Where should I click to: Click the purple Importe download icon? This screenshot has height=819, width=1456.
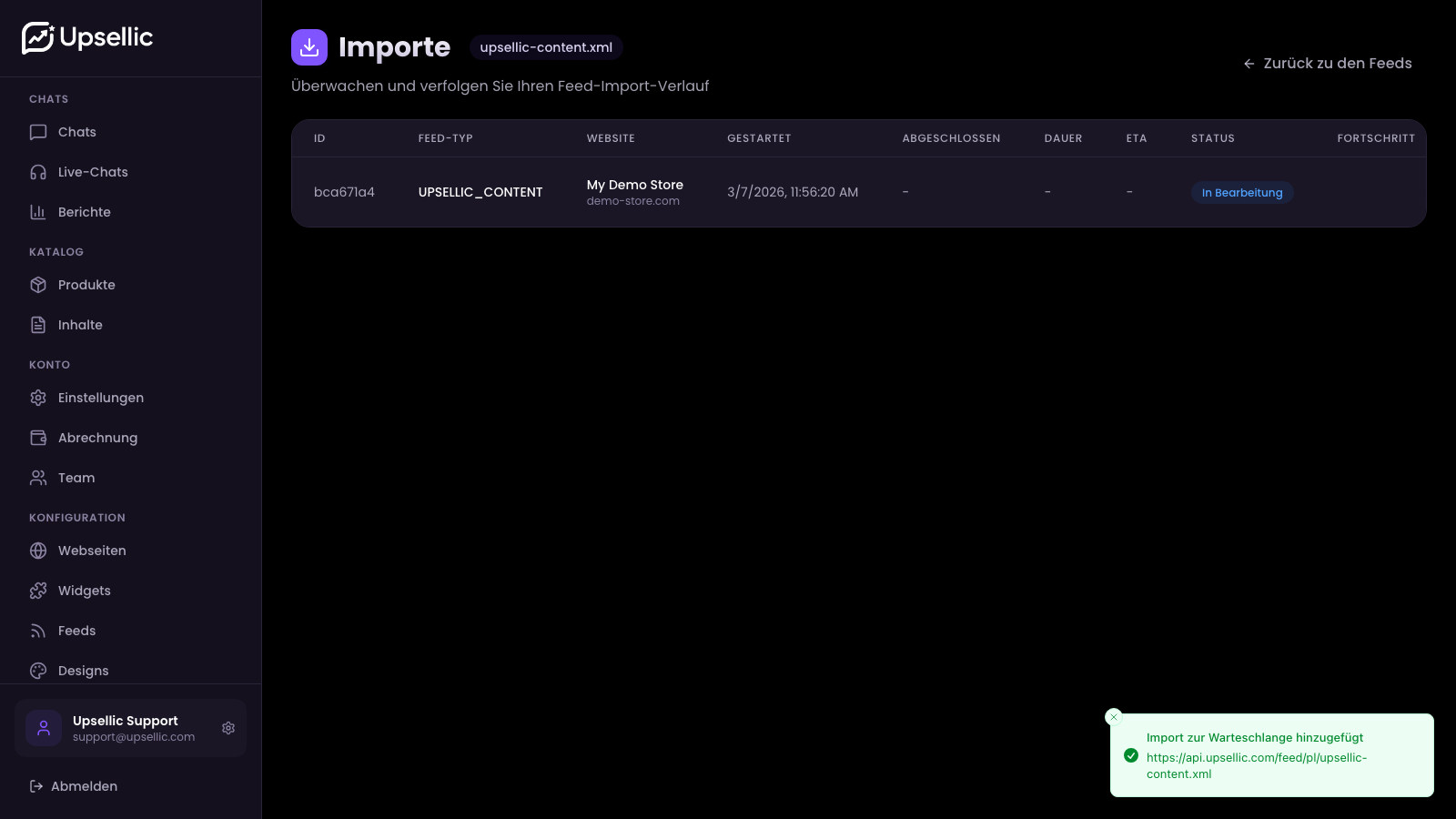coord(309,46)
